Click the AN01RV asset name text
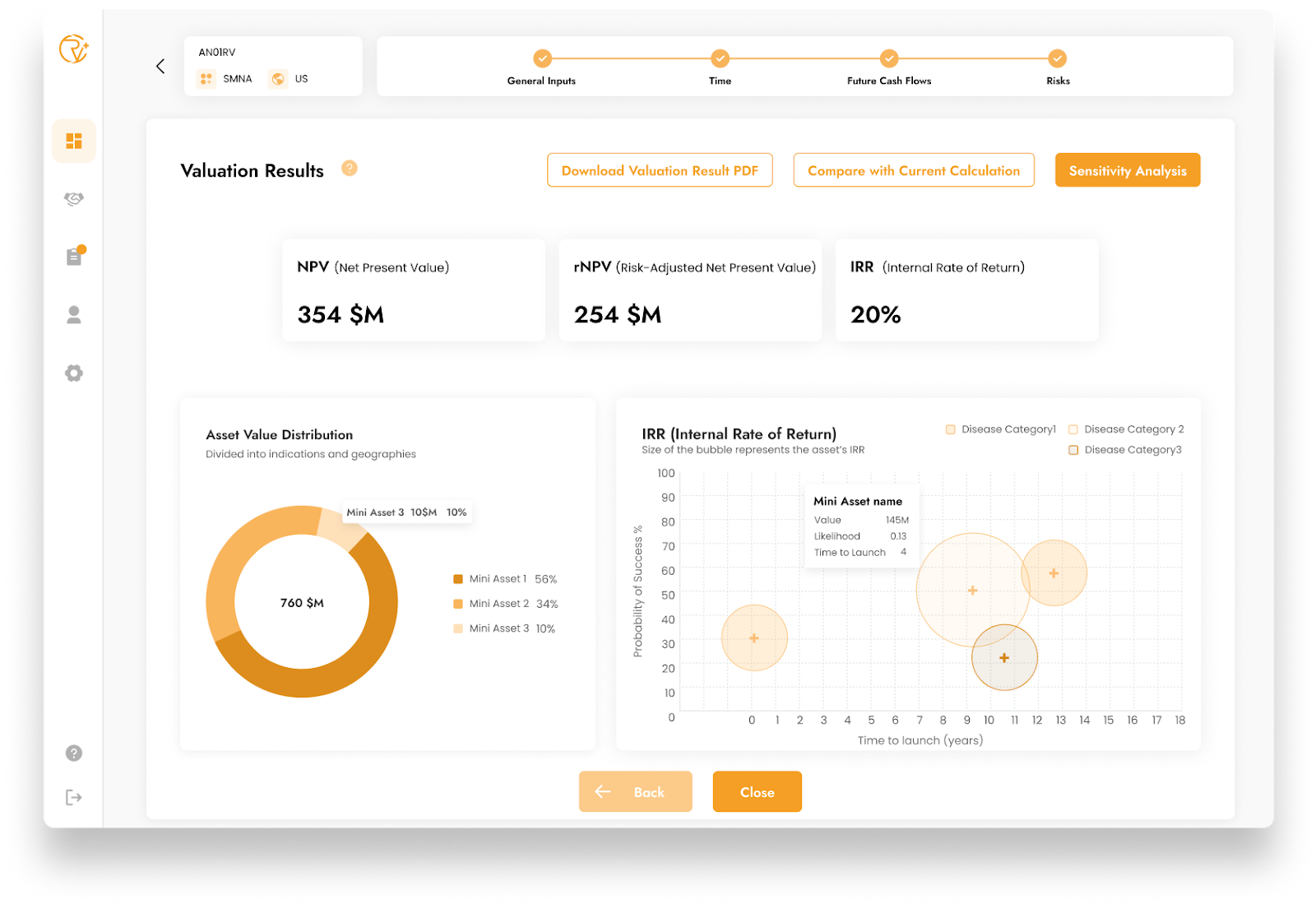Viewport: 1316px width, 904px height. coord(217,52)
